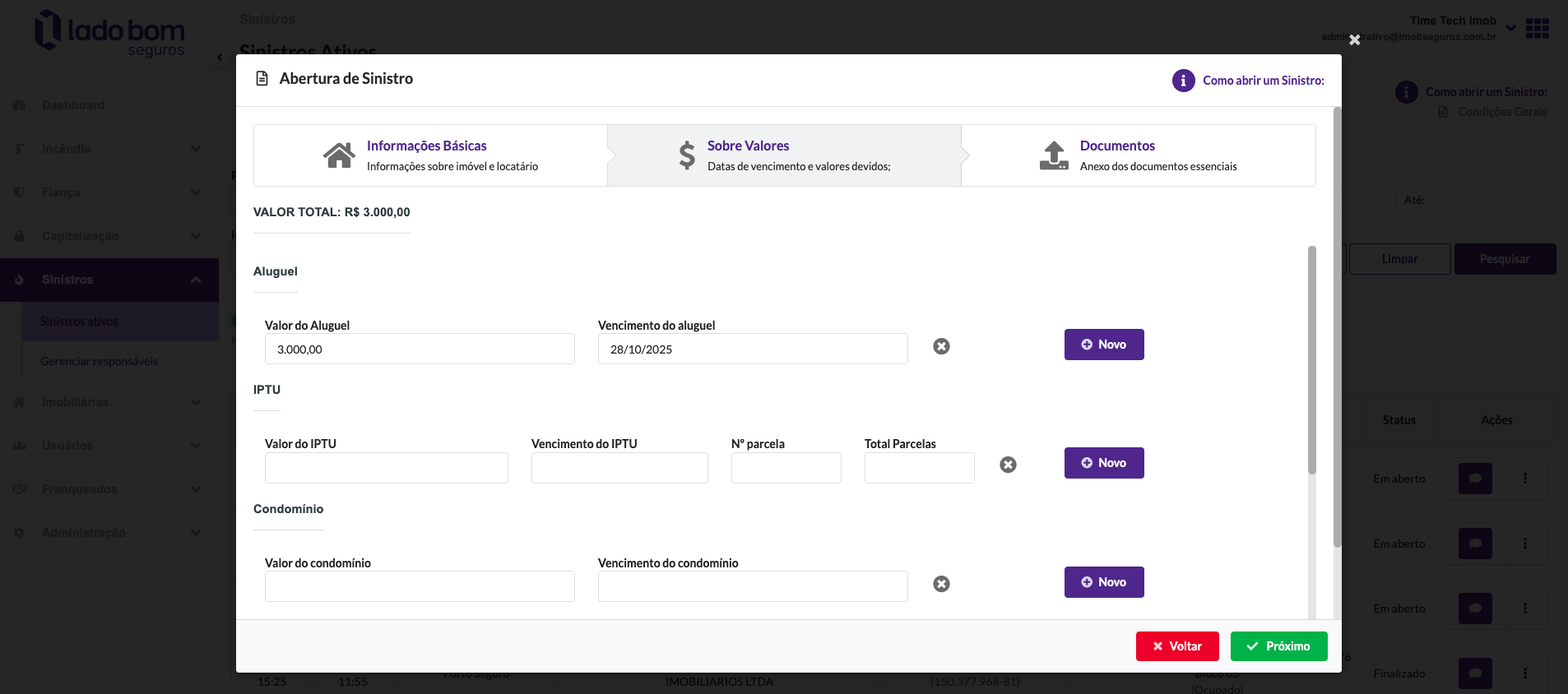This screenshot has height=694, width=1568.
Task: Add a new Aluguel entry with Novo
Action: pos(1104,345)
